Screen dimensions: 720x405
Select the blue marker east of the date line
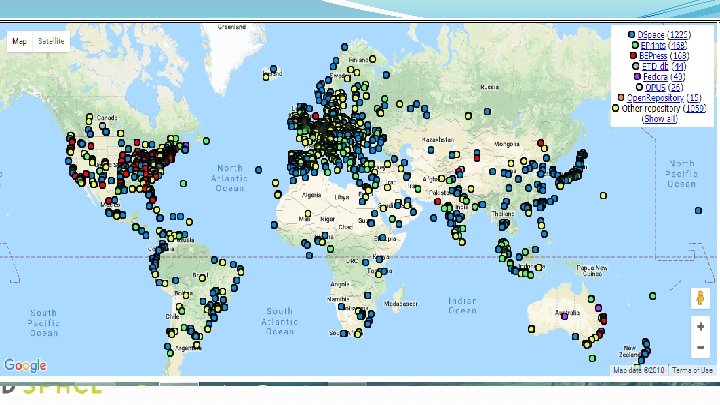tap(698, 211)
